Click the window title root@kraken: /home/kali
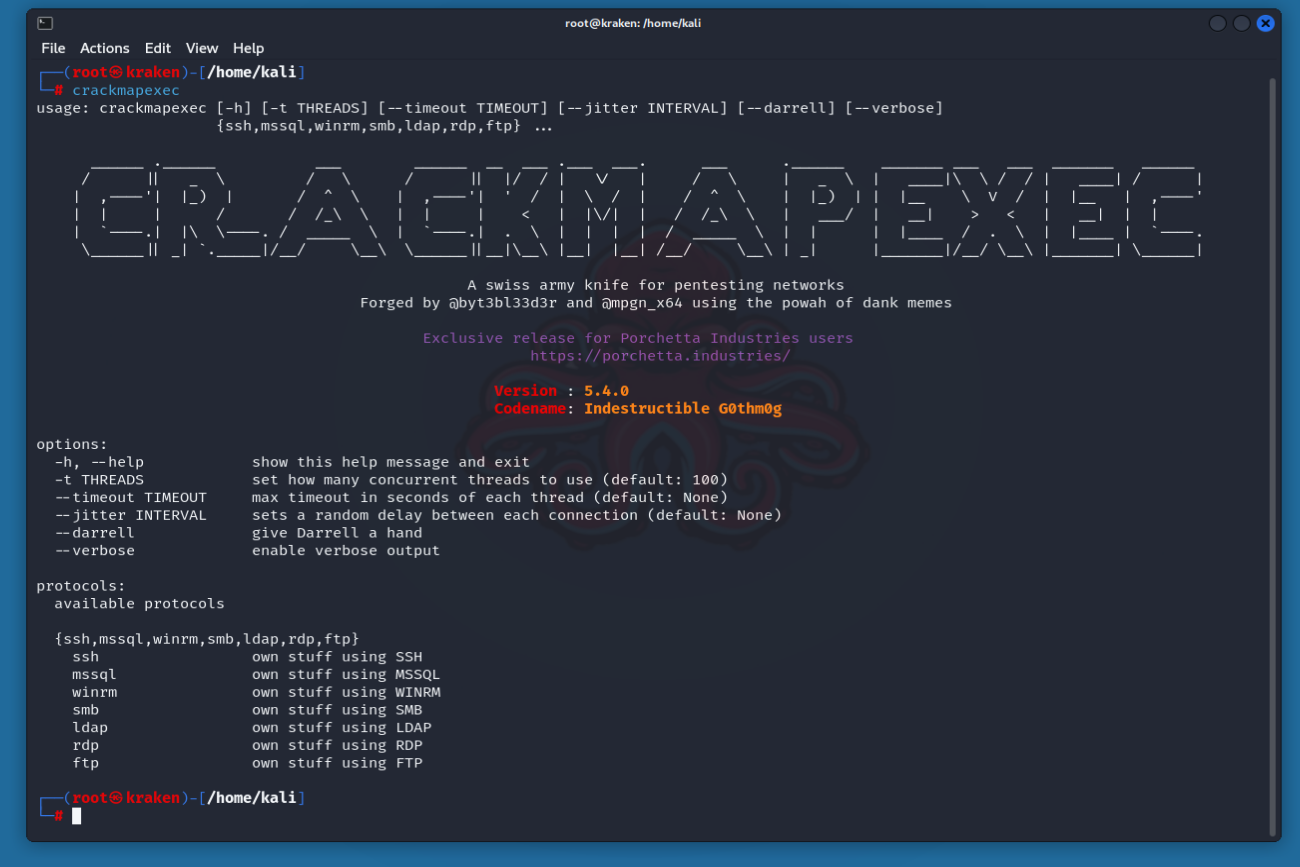This screenshot has height=867, width=1300. pyautogui.click(x=633, y=23)
